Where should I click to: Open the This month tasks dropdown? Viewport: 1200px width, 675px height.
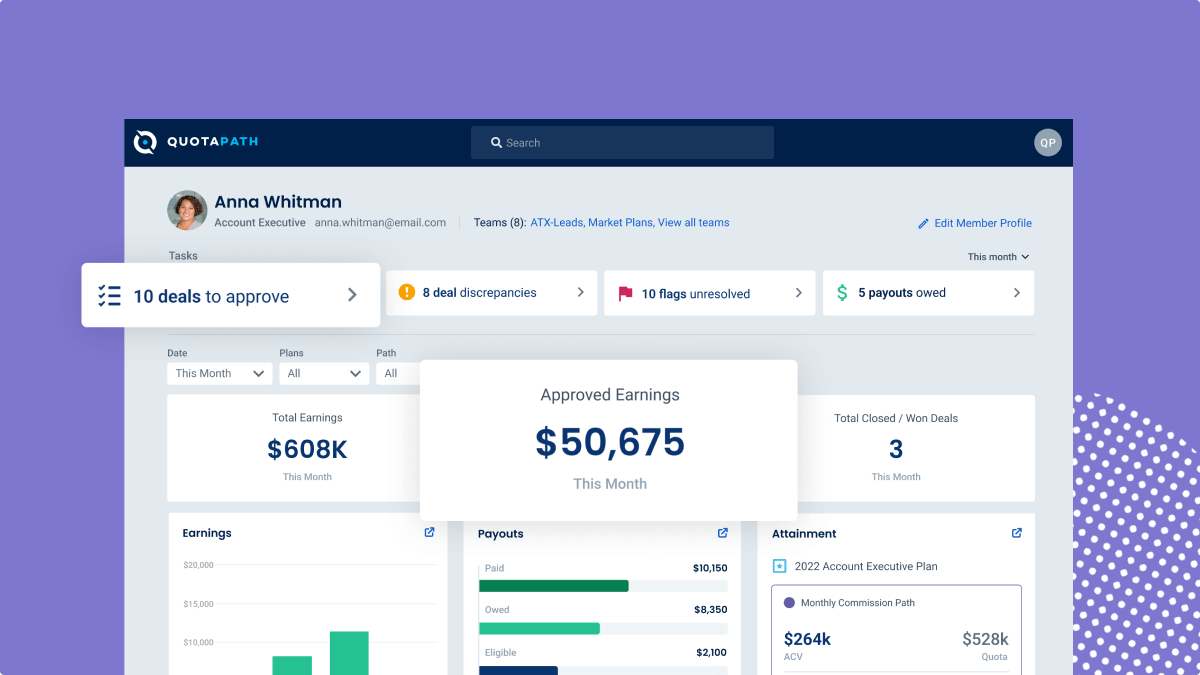pos(998,257)
